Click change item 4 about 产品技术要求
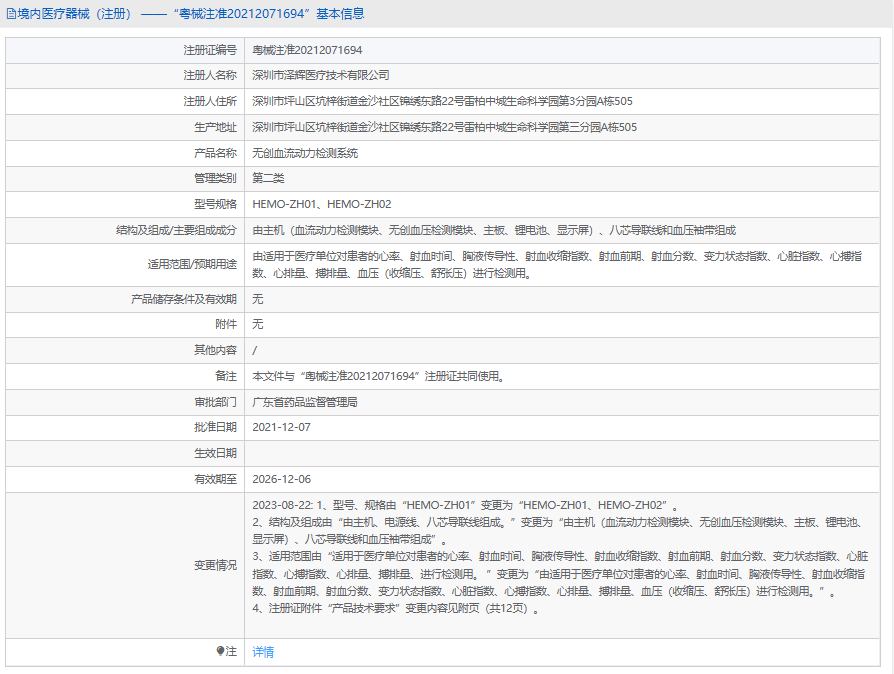Image resolution: width=894 pixels, height=674 pixels. (396, 608)
